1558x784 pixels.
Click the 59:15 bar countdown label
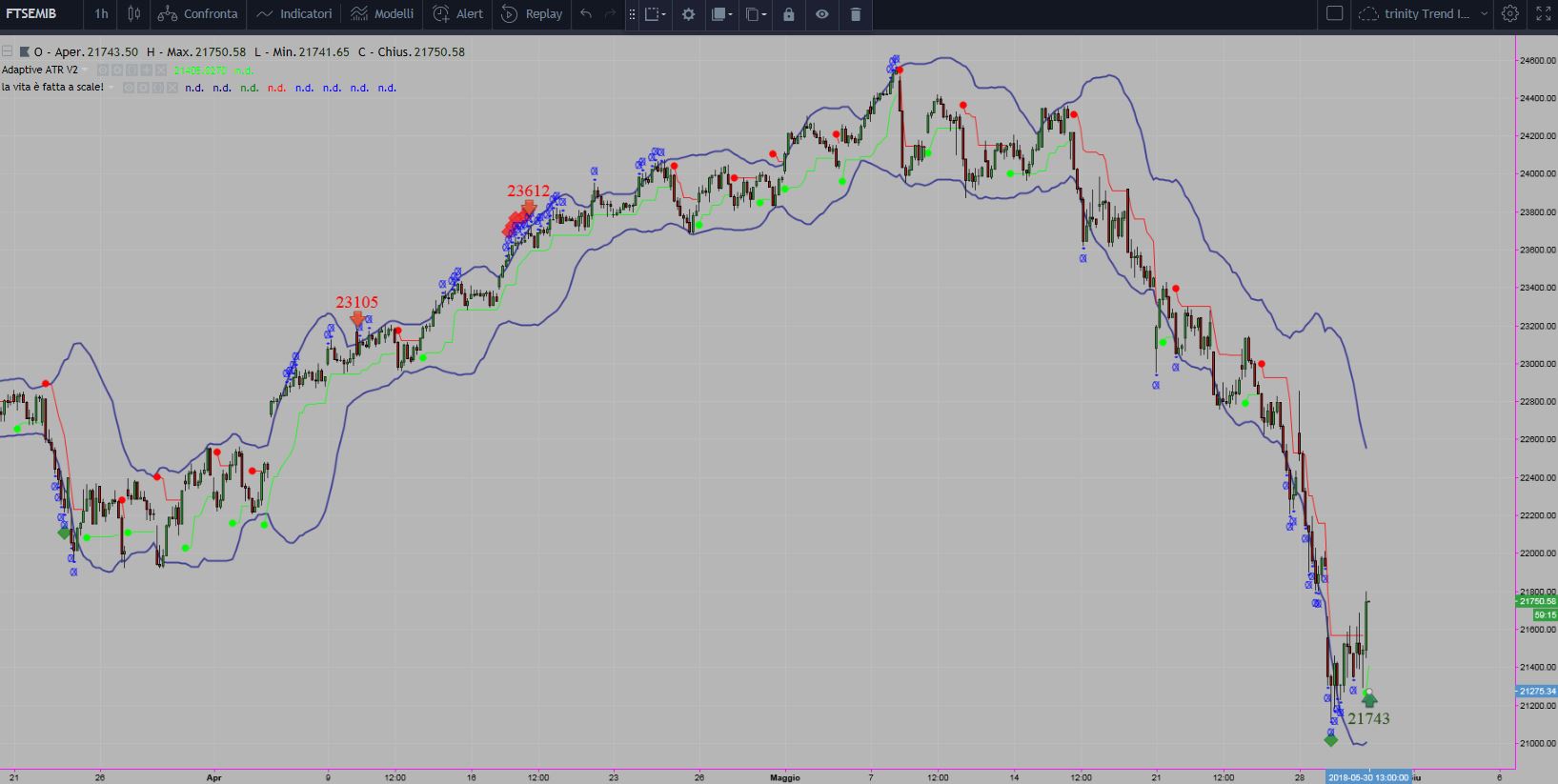1545,614
